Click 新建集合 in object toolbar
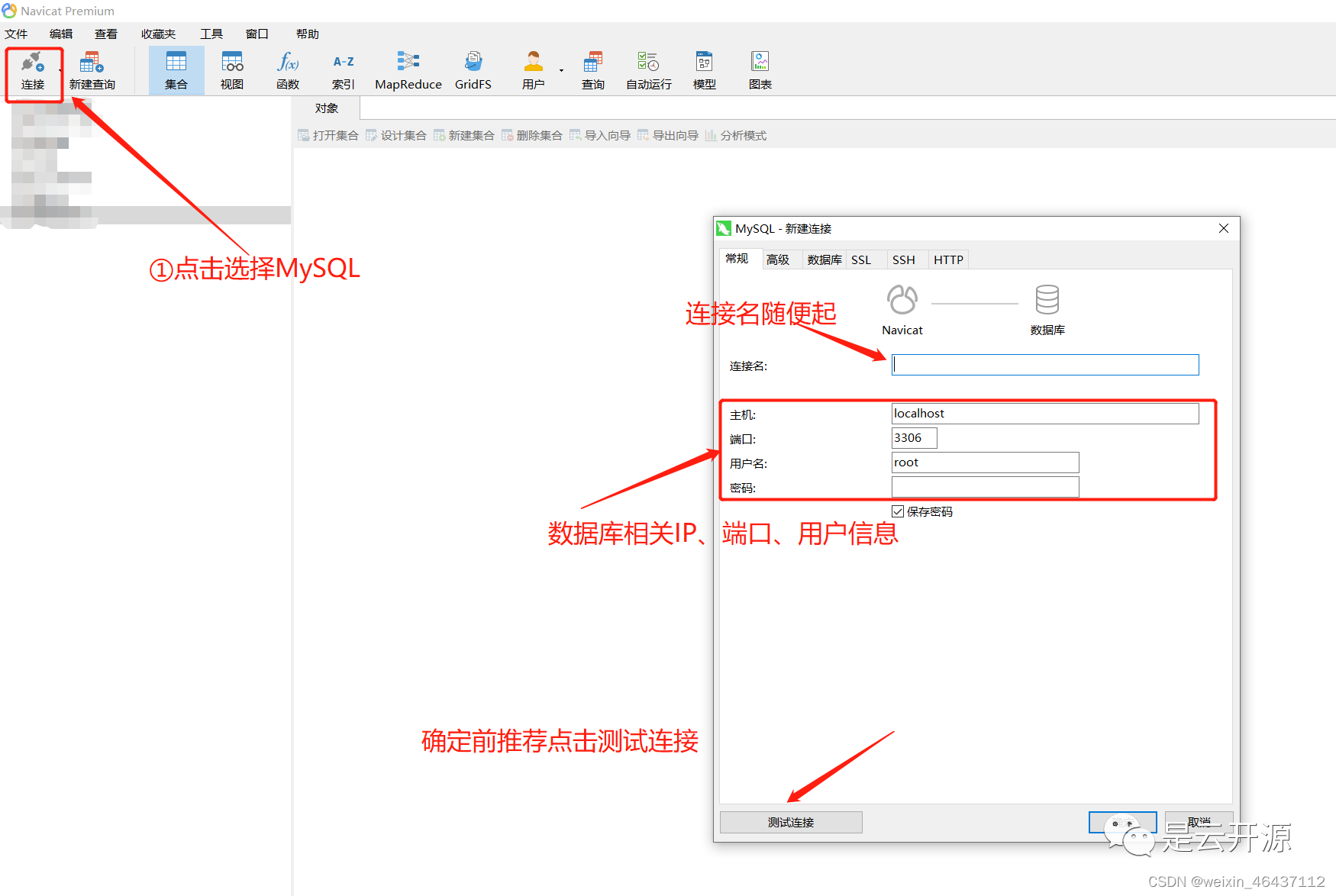The height and width of the screenshot is (896, 1336). [464, 135]
